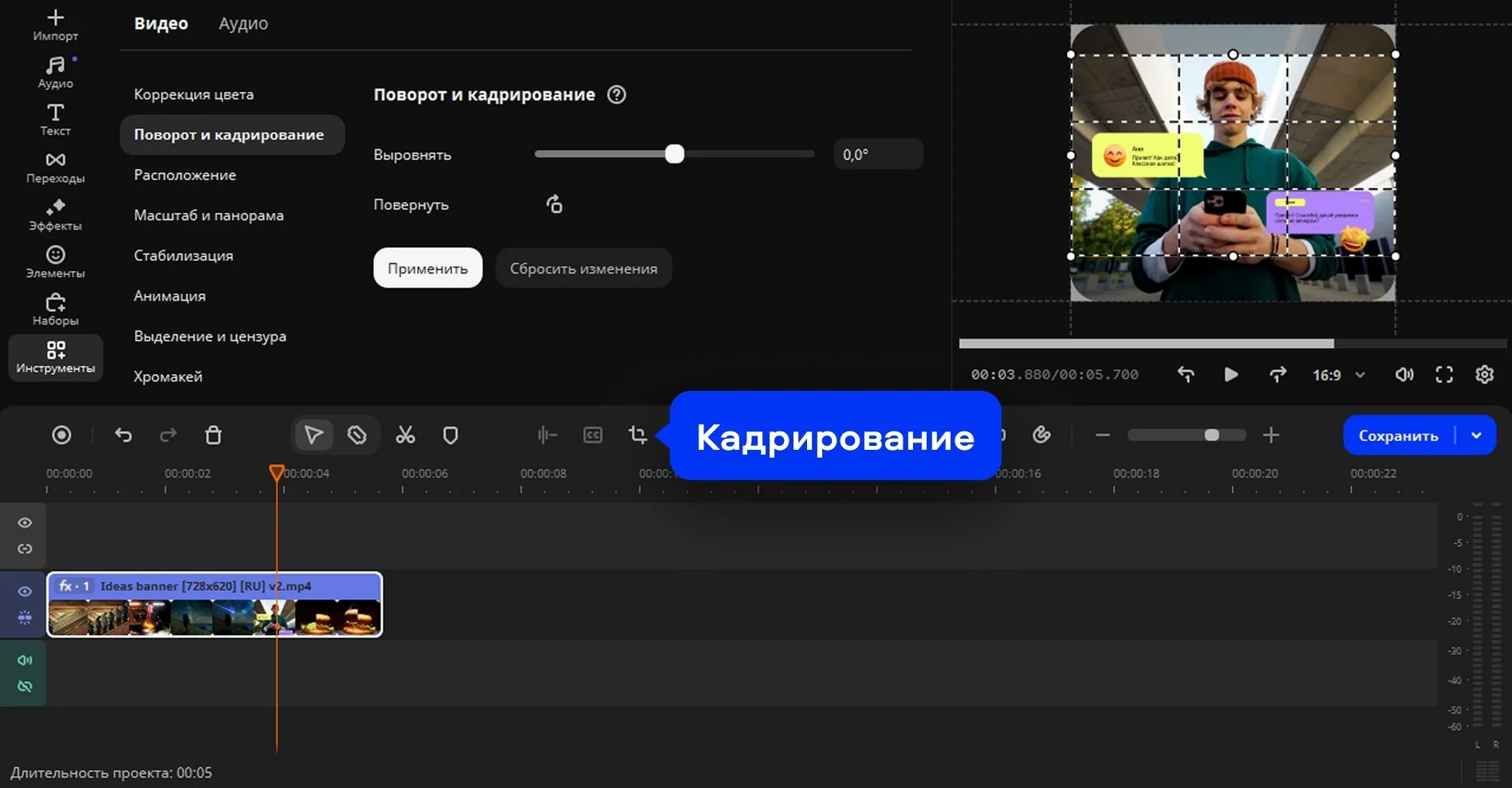Delete the clip with trash icon
Image resolution: width=1512 pixels, height=788 pixels.
pos(213,435)
